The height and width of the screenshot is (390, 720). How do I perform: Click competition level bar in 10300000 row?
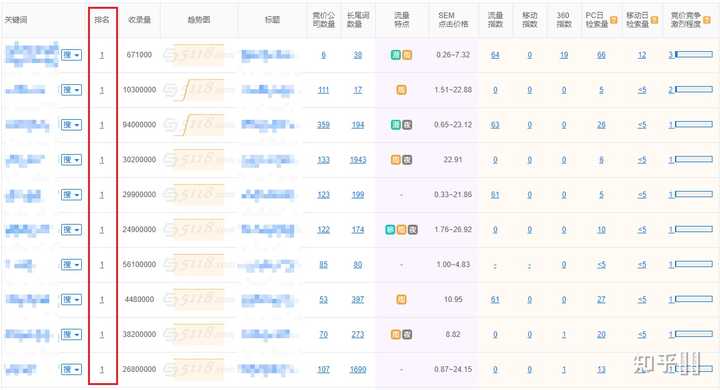point(694,90)
